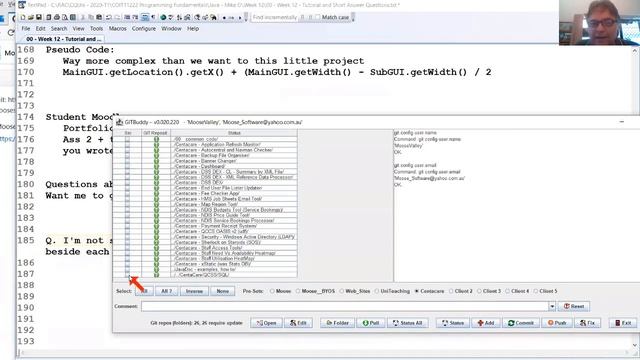Select the Client 5 pre-set radio button
Image resolution: width=640 pixels, height=360 pixels.
(x=536, y=291)
